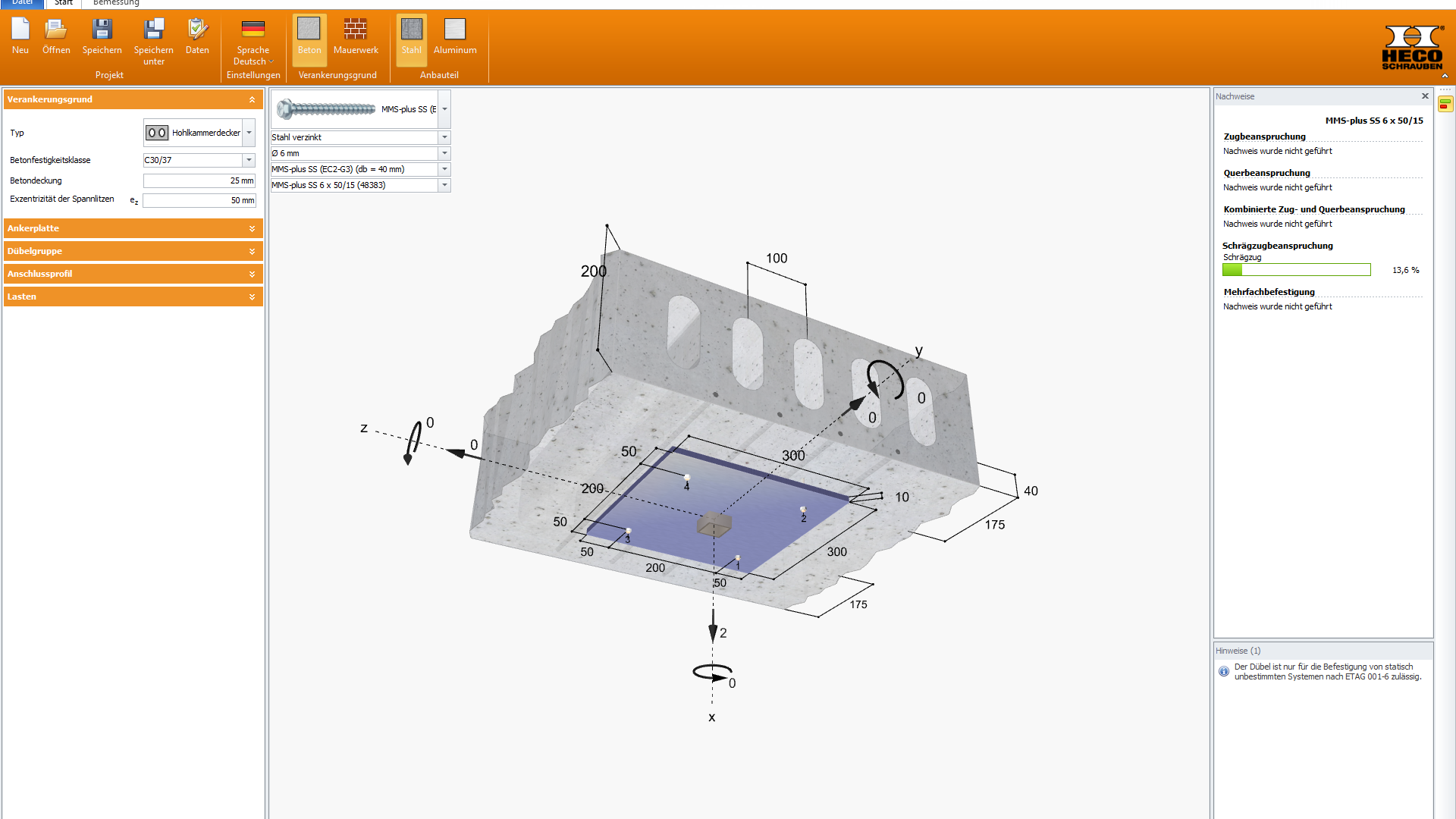This screenshot has height=819, width=1456.
Task: Click the Neu new project icon
Action: click(20, 36)
